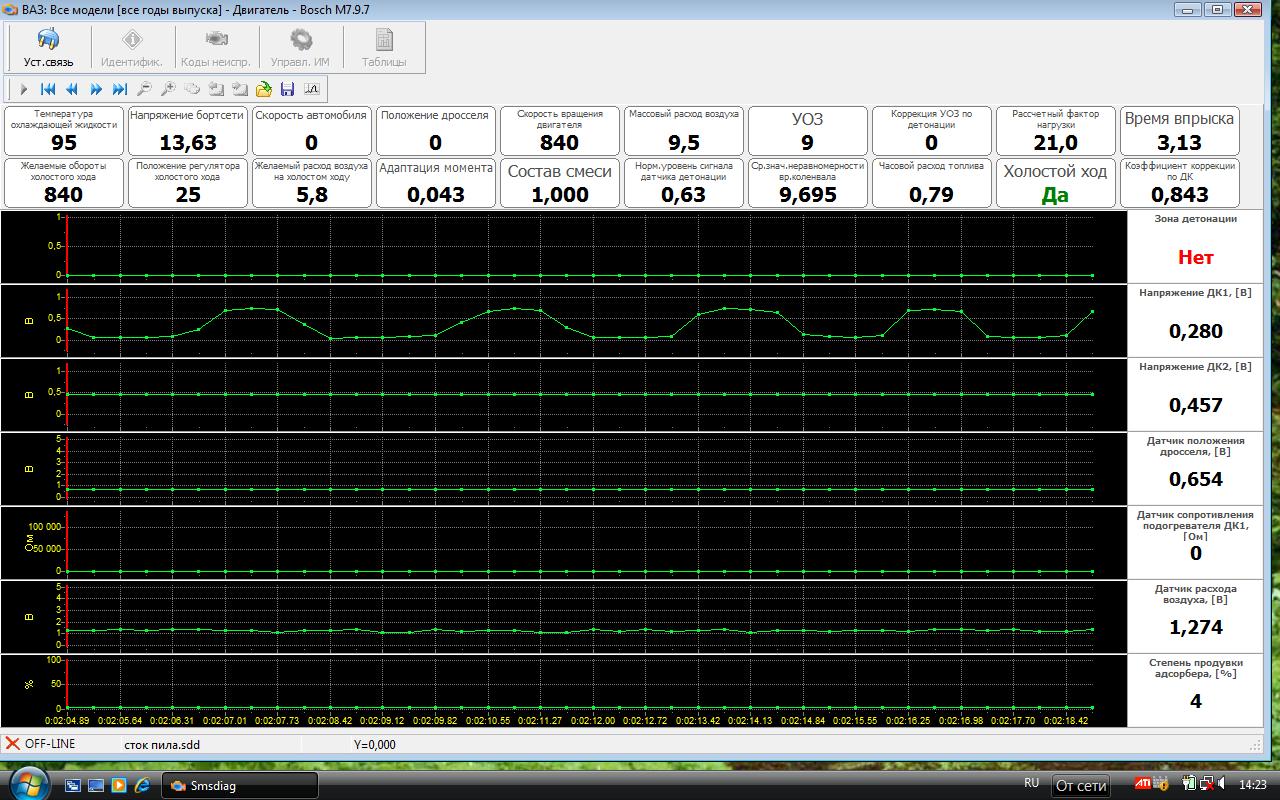Click the RU language indicator
The height and width of the screenshot is (800, 1280).
[1032, 783]
